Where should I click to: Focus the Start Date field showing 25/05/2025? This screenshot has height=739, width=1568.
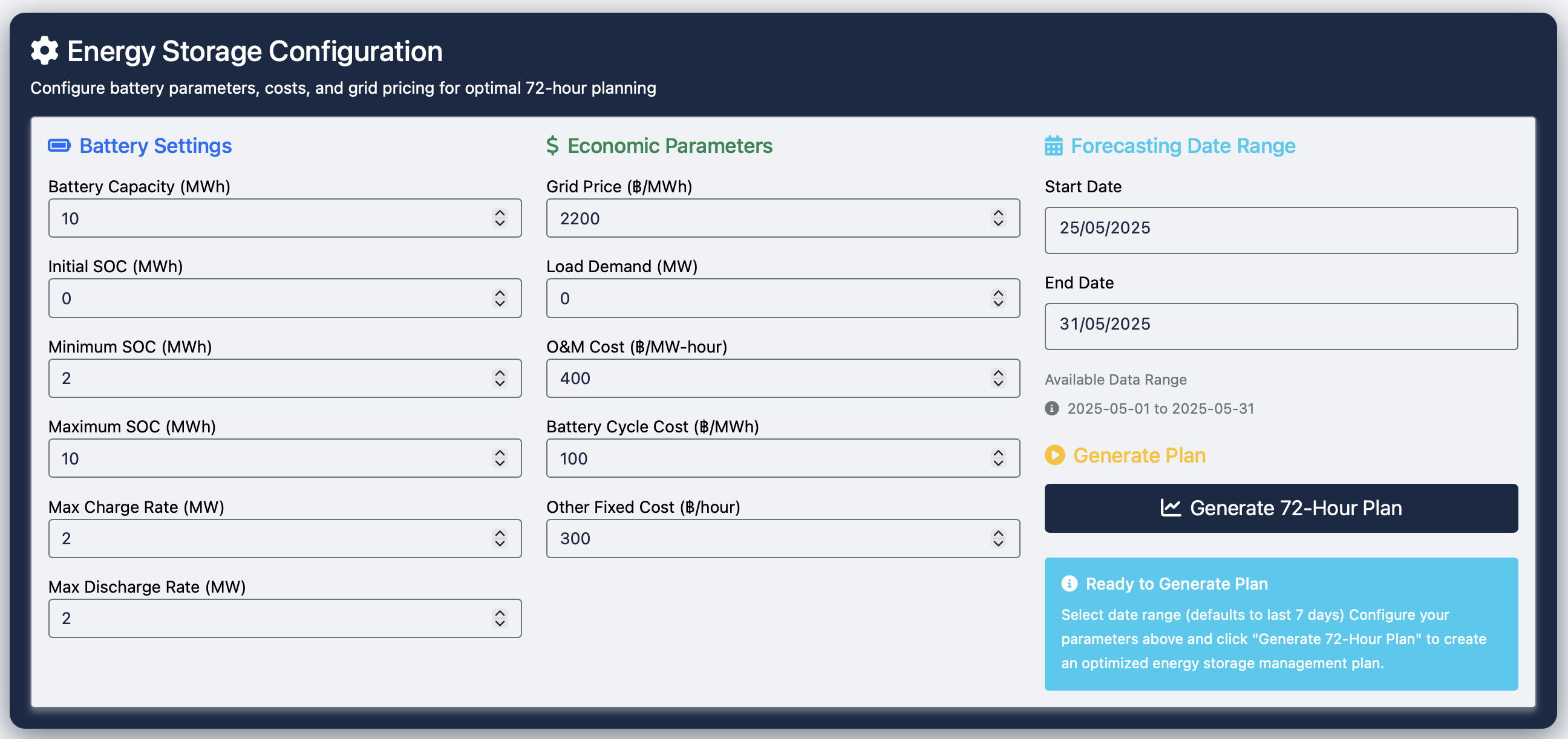(x=1281, y=230)
